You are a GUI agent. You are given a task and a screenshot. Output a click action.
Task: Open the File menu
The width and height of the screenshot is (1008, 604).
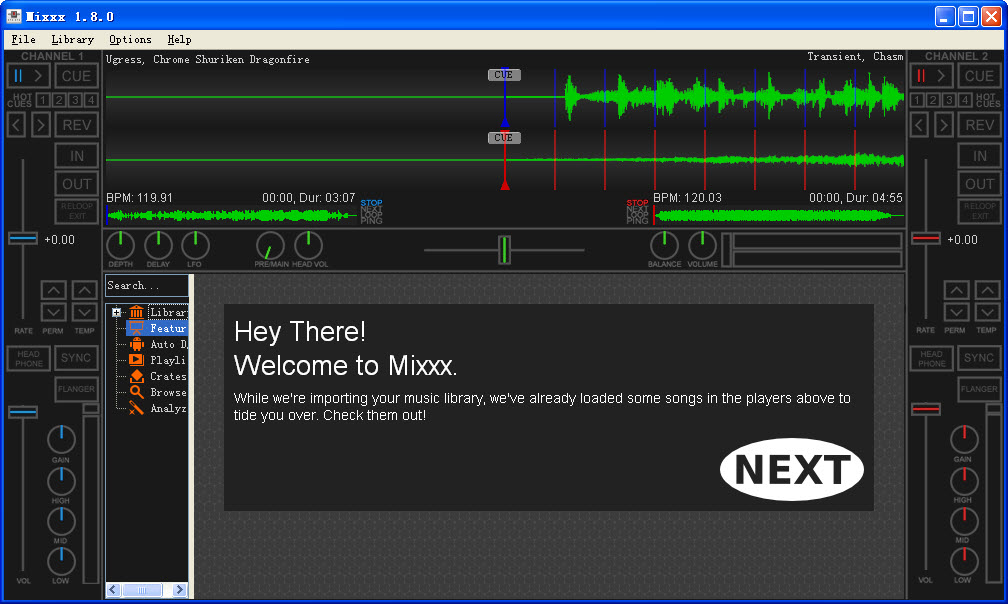(24, 40)
